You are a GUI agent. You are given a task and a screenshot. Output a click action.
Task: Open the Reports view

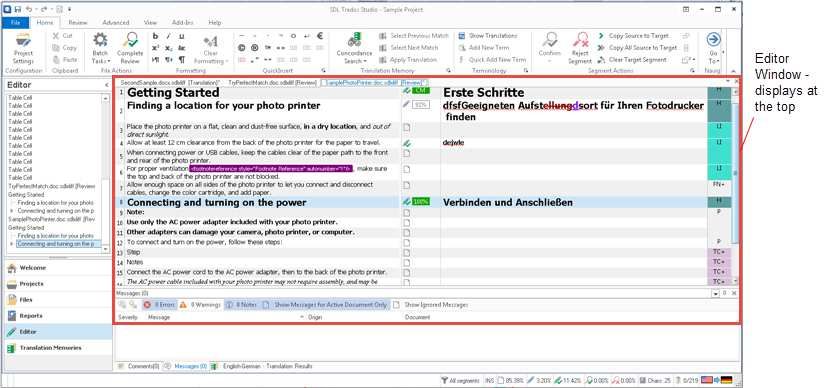point(57,316)
